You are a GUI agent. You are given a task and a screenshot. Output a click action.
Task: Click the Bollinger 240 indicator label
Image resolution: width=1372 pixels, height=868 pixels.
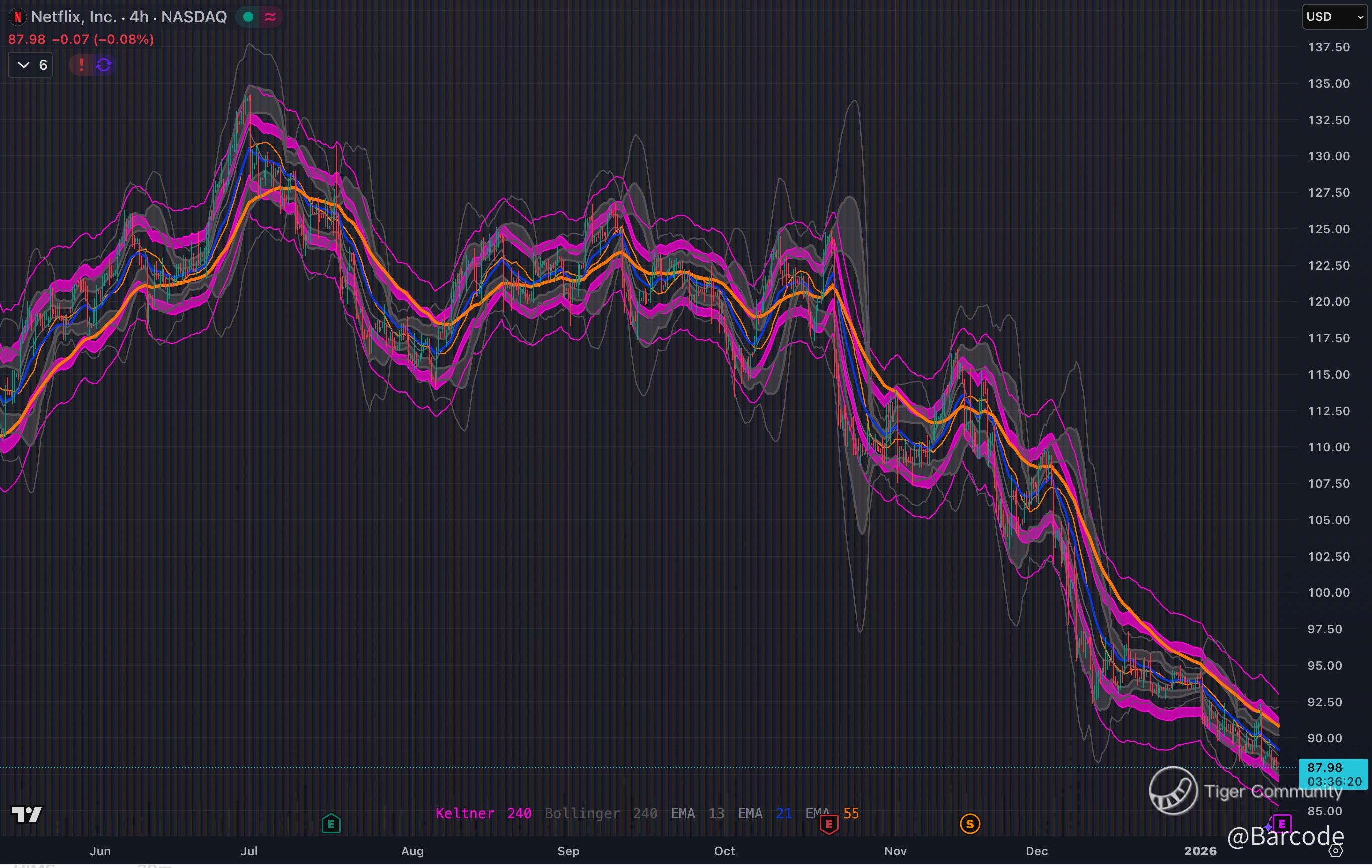(x=601, y=813)
